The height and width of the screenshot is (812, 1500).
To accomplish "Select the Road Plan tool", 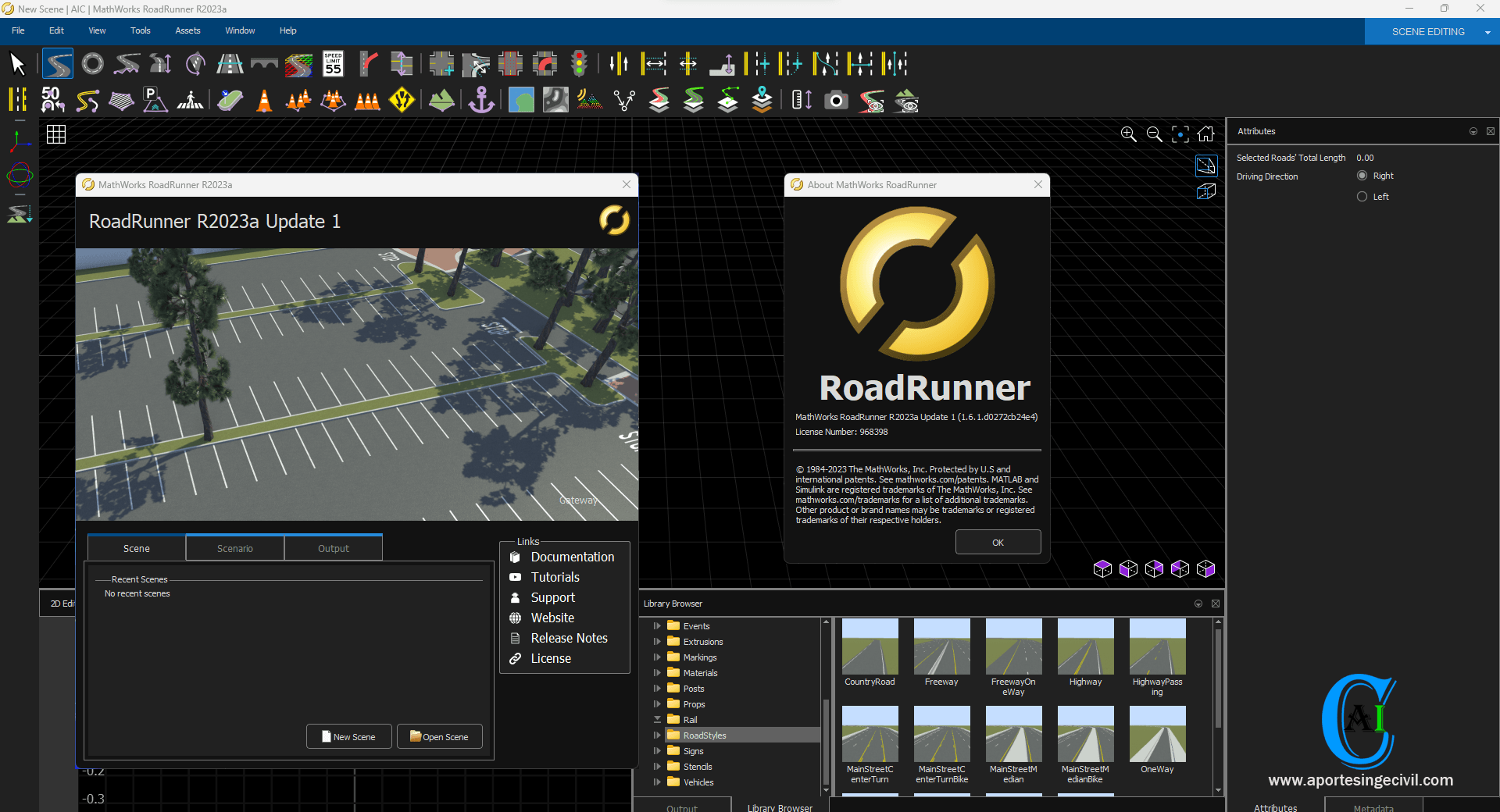I will (x=58, y=64).
